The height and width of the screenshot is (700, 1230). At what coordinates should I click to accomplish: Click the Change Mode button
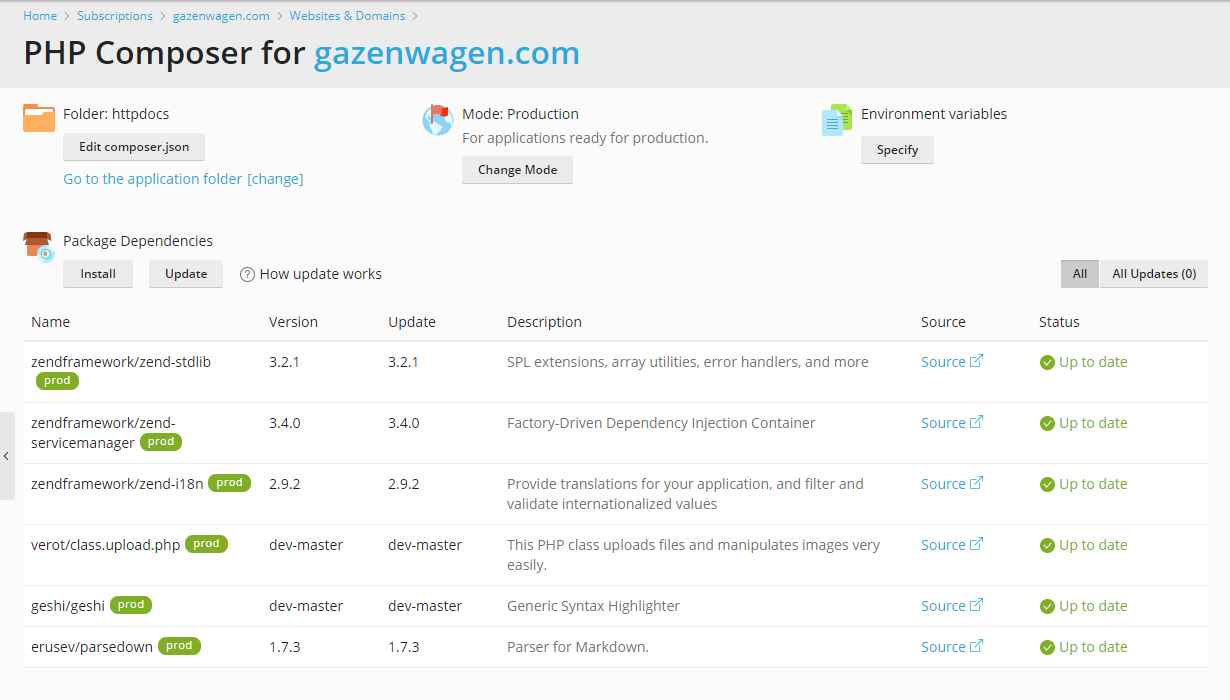coord(517,170)
